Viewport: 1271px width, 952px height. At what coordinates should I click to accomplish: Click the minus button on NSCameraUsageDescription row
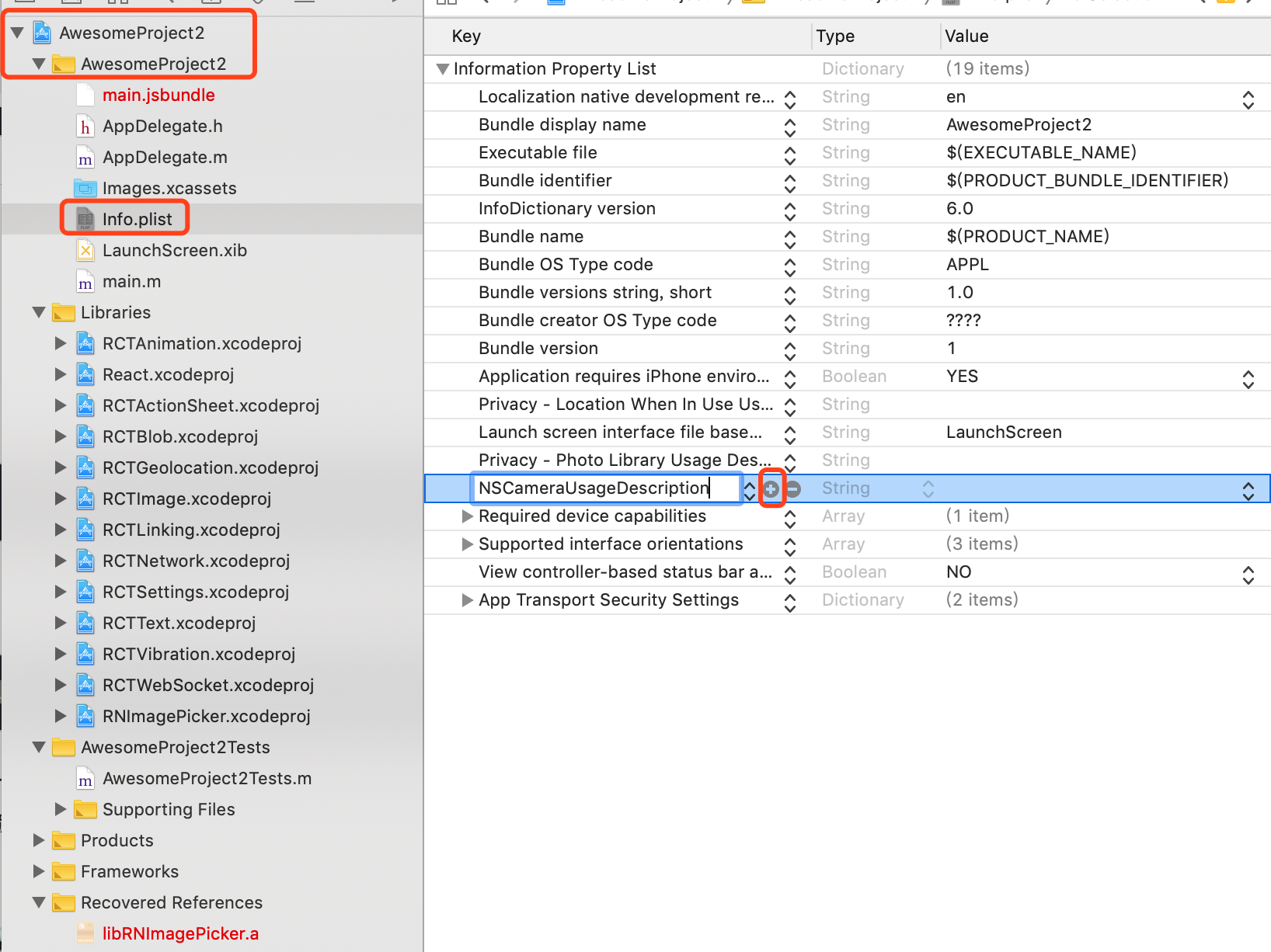[x=793, y=488]
